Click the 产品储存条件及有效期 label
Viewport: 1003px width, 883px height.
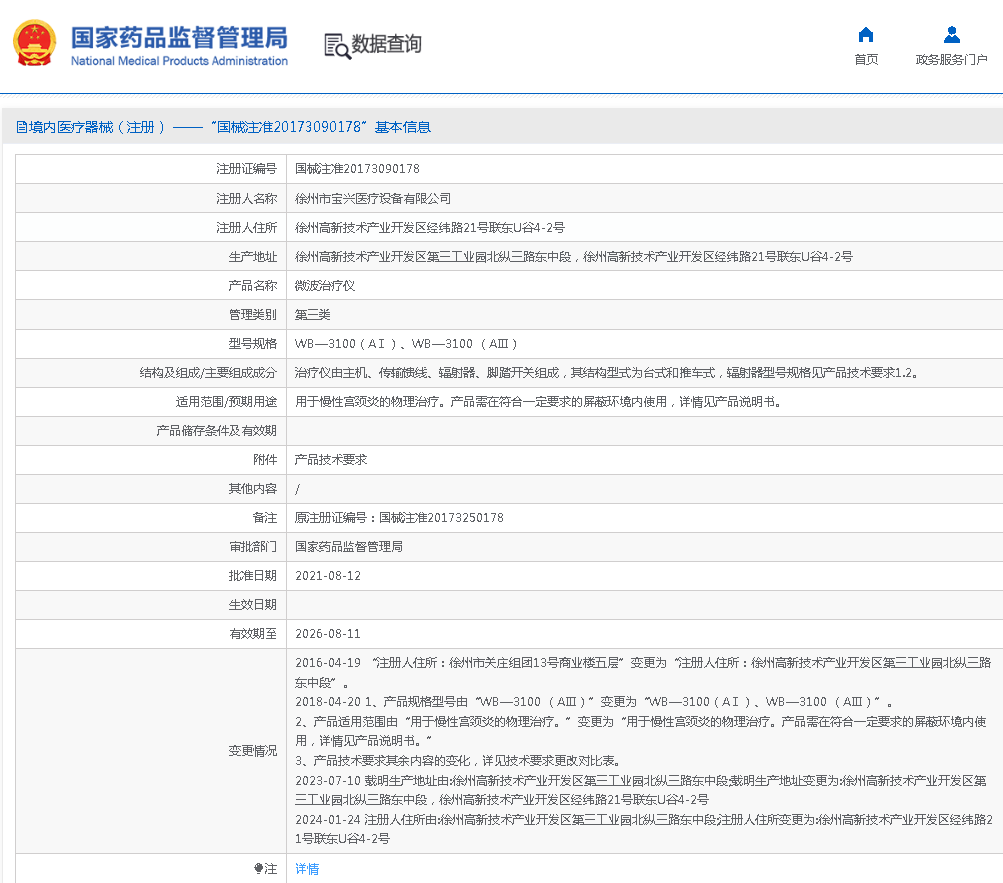click(x=216, y=431)
